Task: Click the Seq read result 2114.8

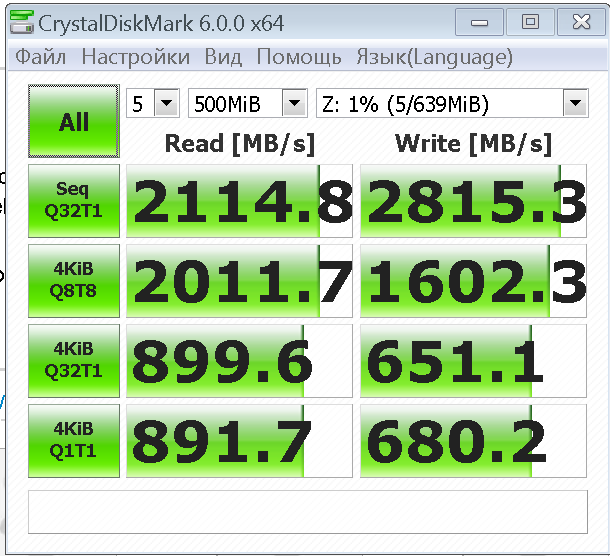Action: [x=239, y=201]
